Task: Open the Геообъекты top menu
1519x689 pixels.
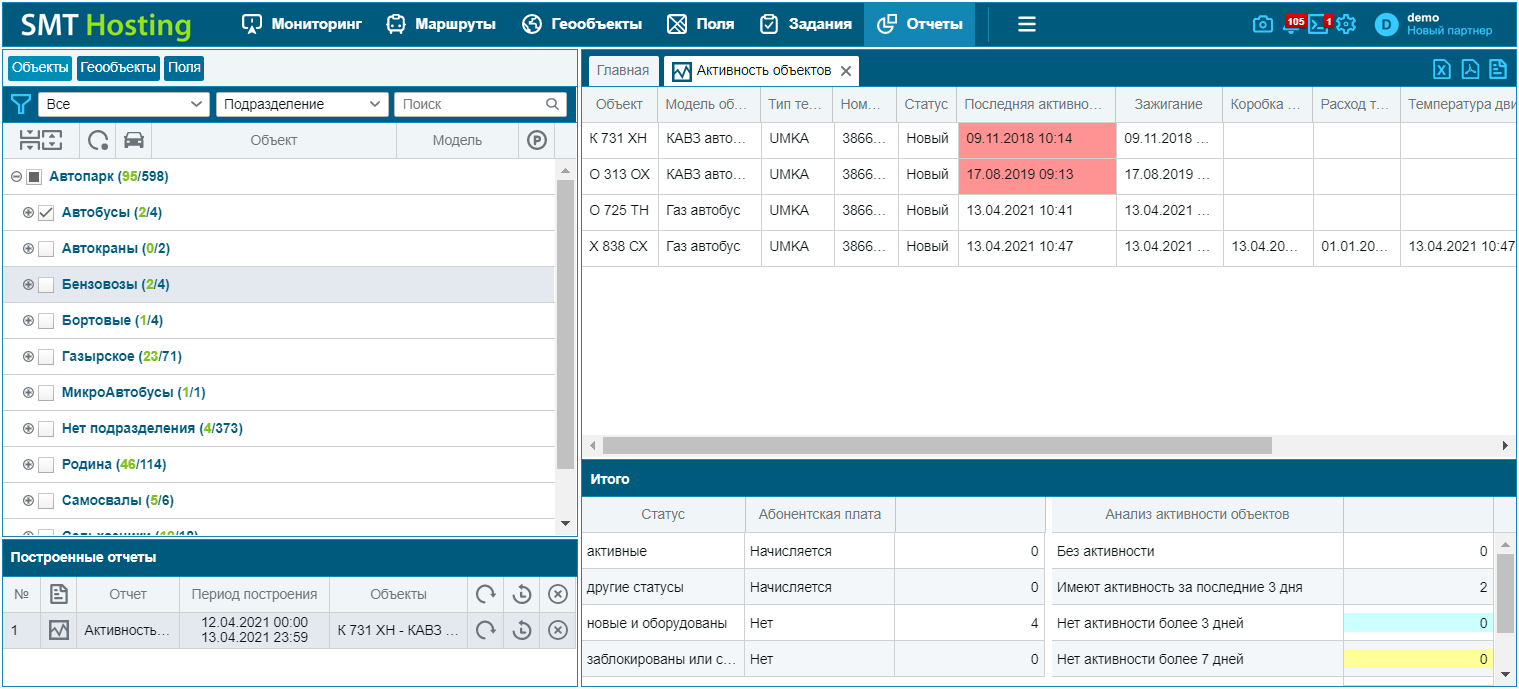Action: 582,24
